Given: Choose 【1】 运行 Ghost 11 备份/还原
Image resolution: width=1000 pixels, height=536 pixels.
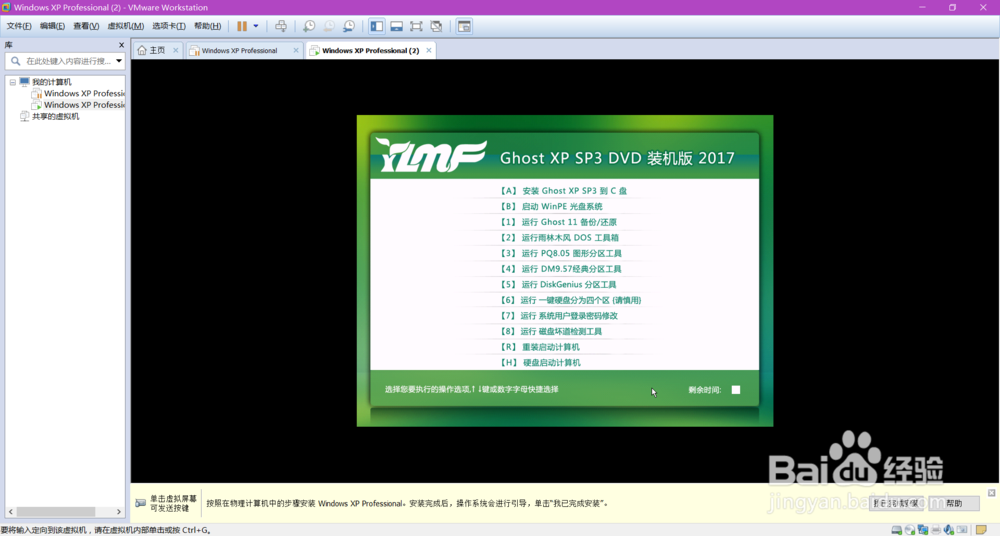Looking at the screenshot, I should [558, 222].
